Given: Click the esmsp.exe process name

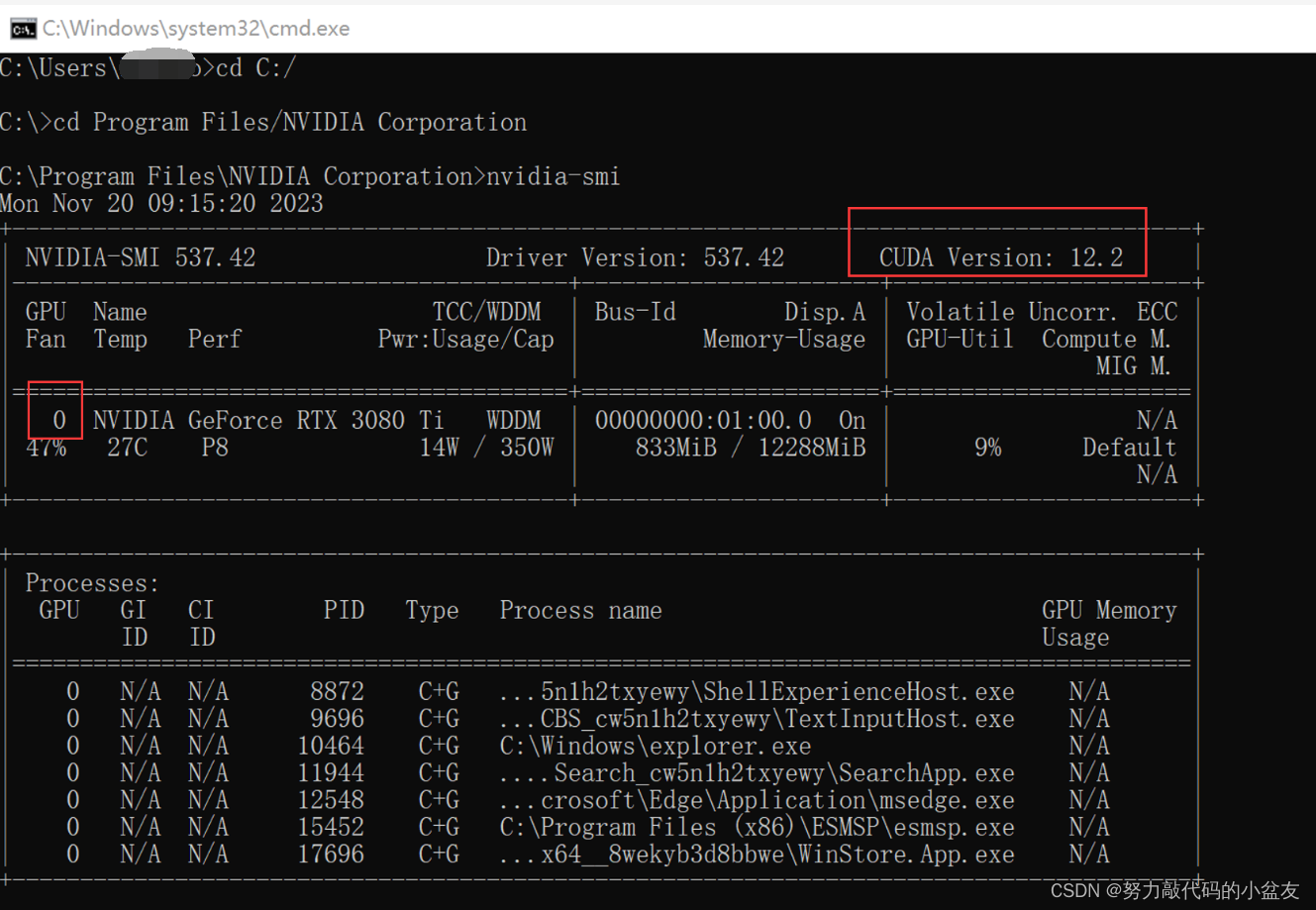Looking at the screenshot, I should pos(757,827).
